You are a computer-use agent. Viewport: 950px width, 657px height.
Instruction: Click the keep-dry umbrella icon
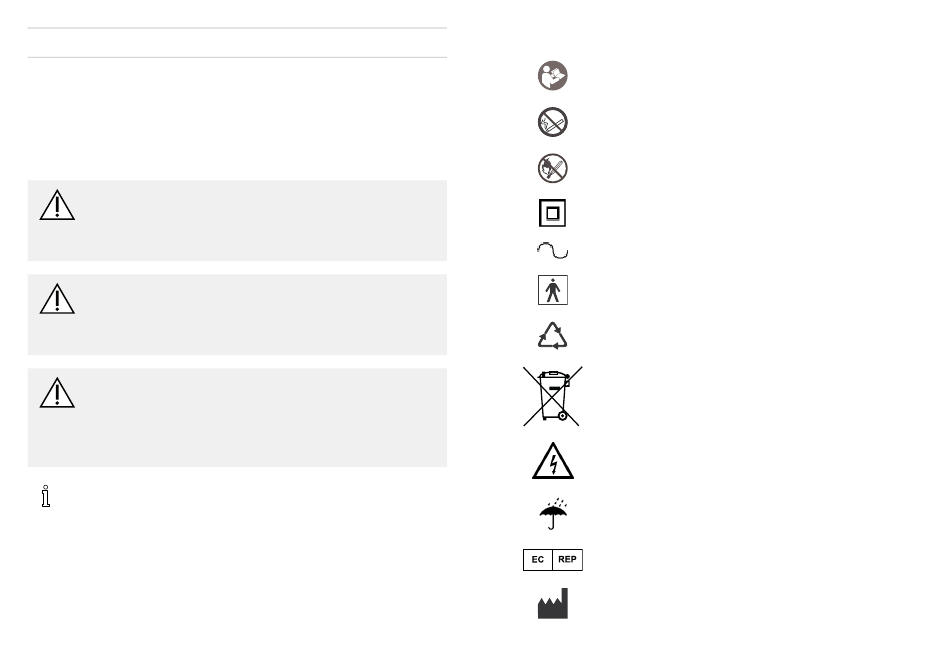tap(553, 514)
